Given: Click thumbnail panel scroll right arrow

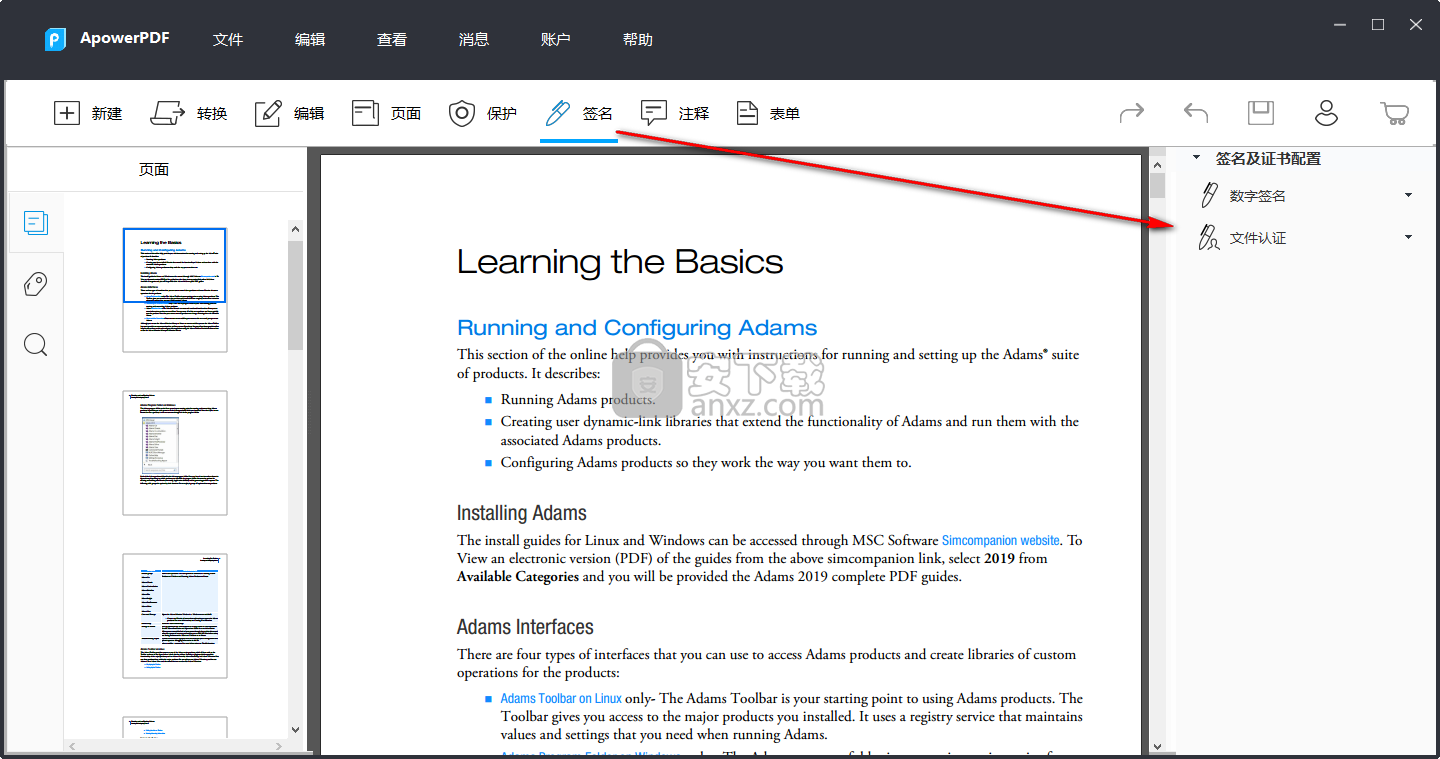Looking at the screenshot, I should point(281,745).
